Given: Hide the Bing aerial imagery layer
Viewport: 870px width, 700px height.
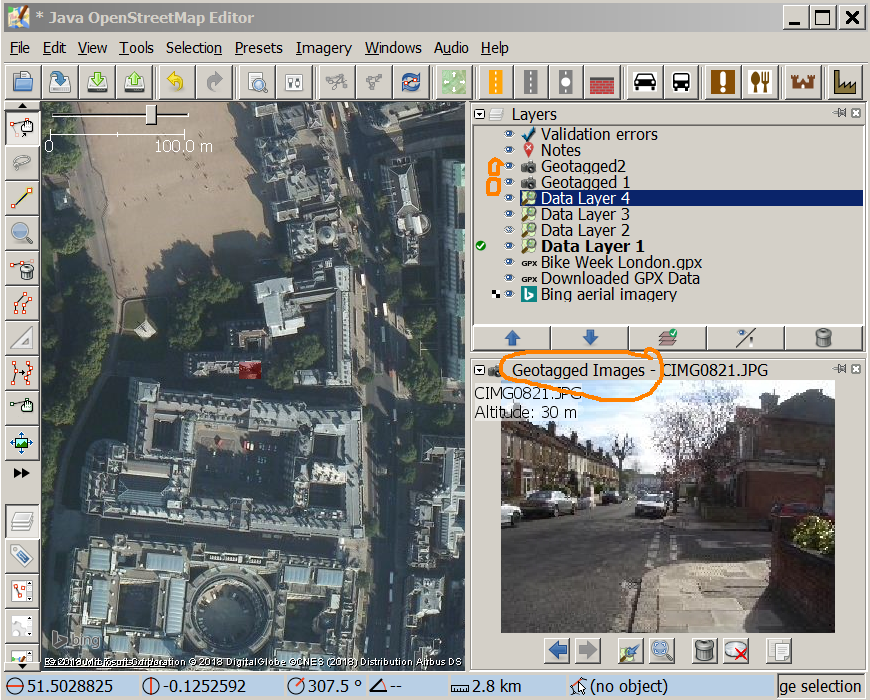Looking at the screenshot, I should 509,294.
